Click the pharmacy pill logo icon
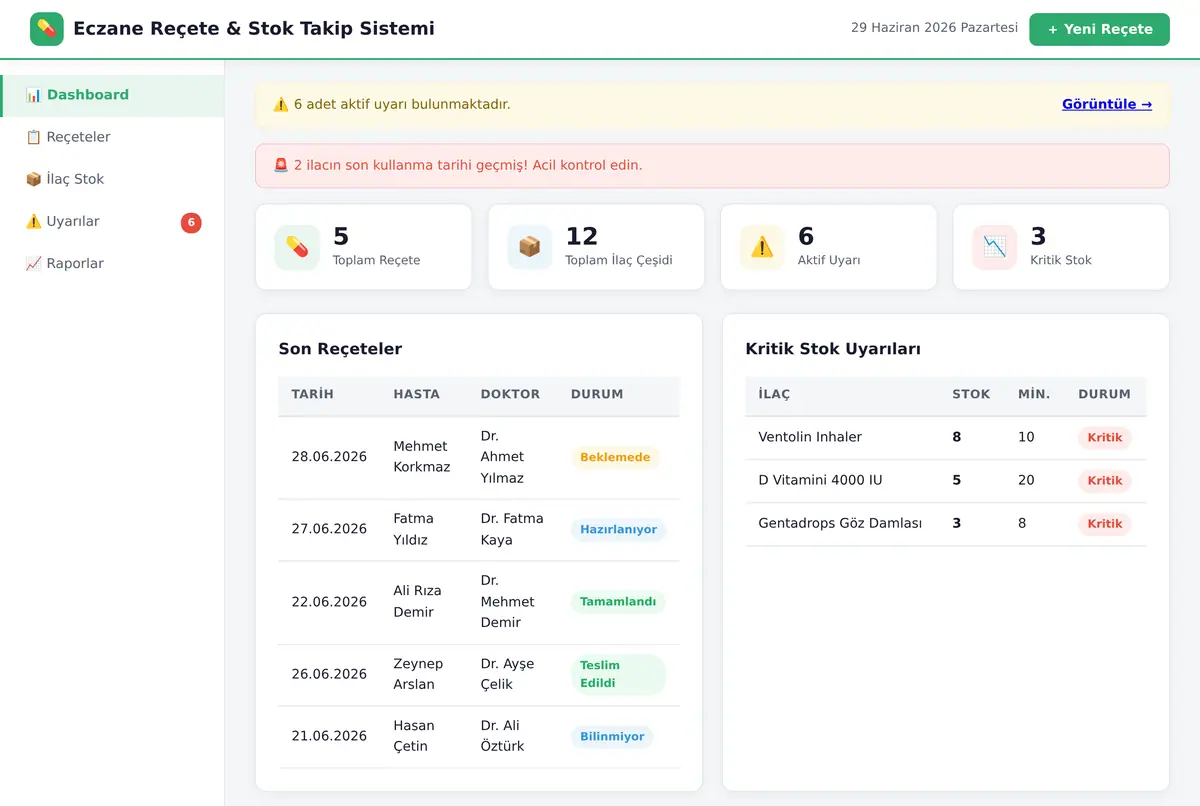Screen dimensions: 1200x806 tap(47, 29)
